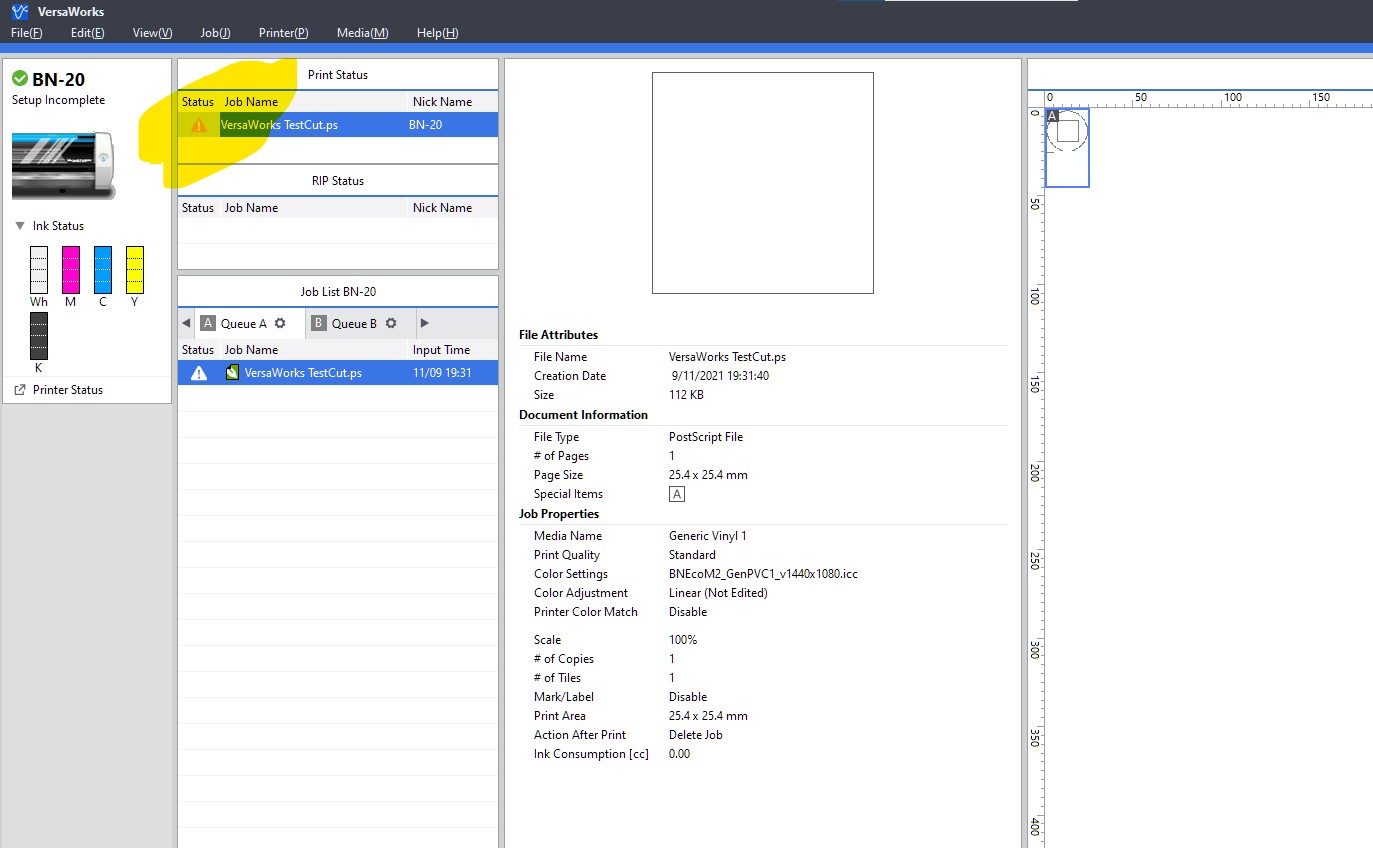The image size is (1373, 848).
Task: Click the job preview thumbnail square
Action: tap(763, 183)
